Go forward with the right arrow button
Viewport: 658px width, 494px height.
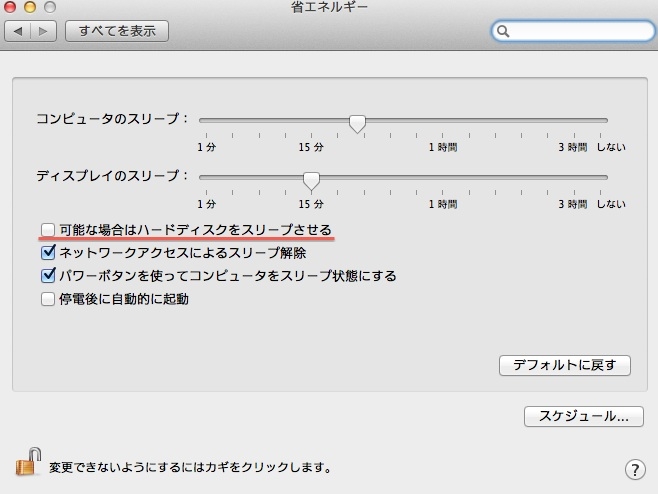point(43,31)
